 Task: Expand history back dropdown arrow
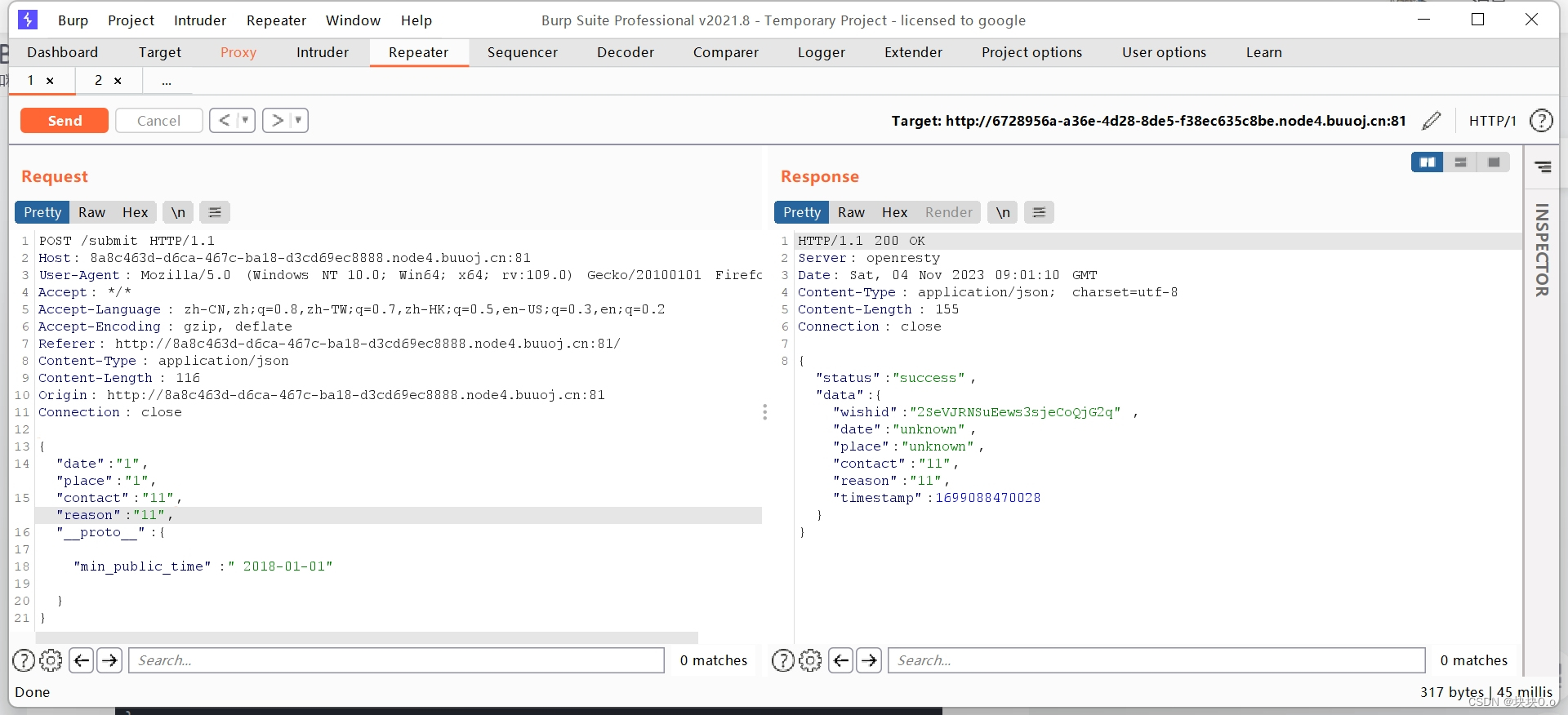pyautogui.click(x=245, y=121)
